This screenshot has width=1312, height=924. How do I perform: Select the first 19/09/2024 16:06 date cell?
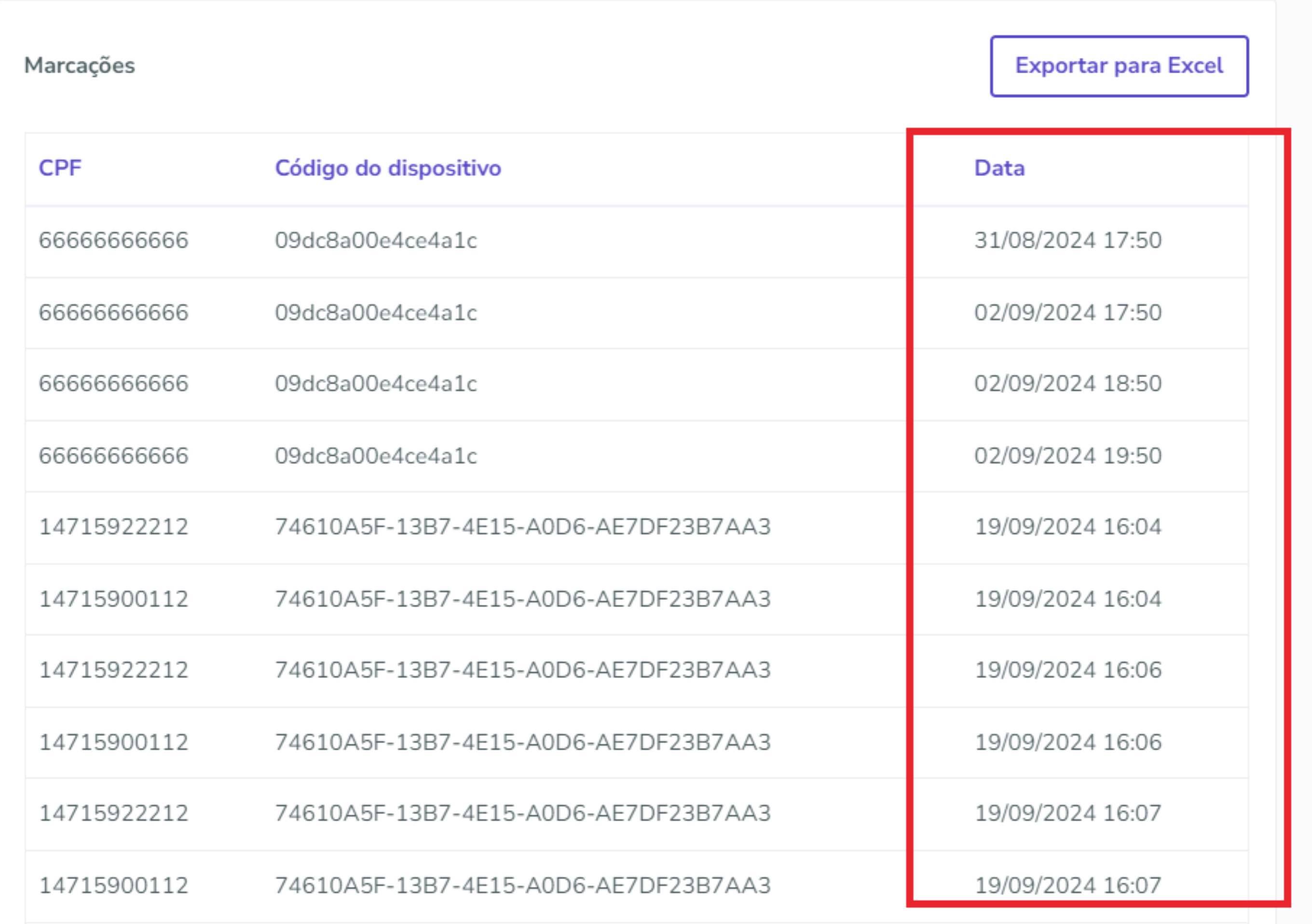pyautogui.click(x=1067, y=670)
